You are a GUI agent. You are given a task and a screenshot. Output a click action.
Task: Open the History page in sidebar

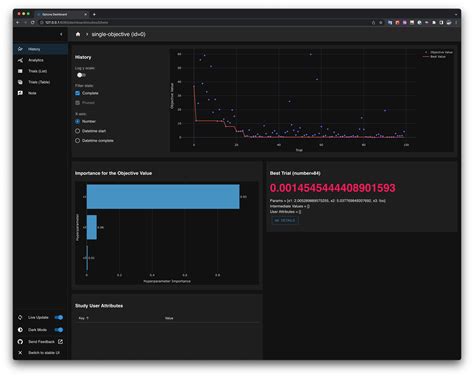[41, 49]
